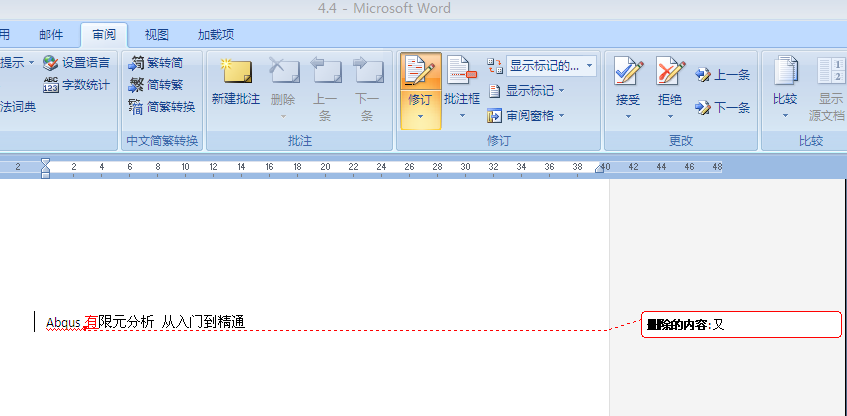Toggle Track Changes (修订) icon
This screenshot has width=847, height=416.
[421, 71]
